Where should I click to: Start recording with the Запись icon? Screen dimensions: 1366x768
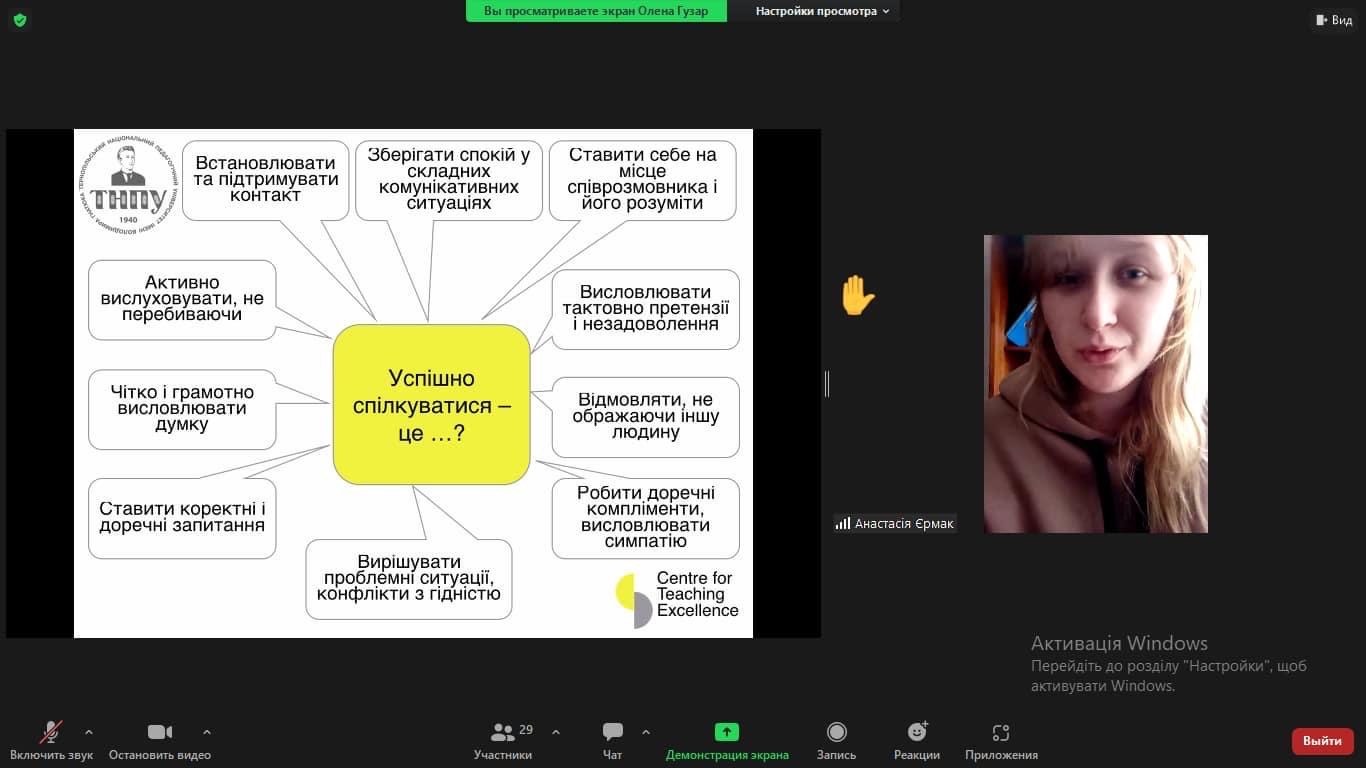pos(836,733)
